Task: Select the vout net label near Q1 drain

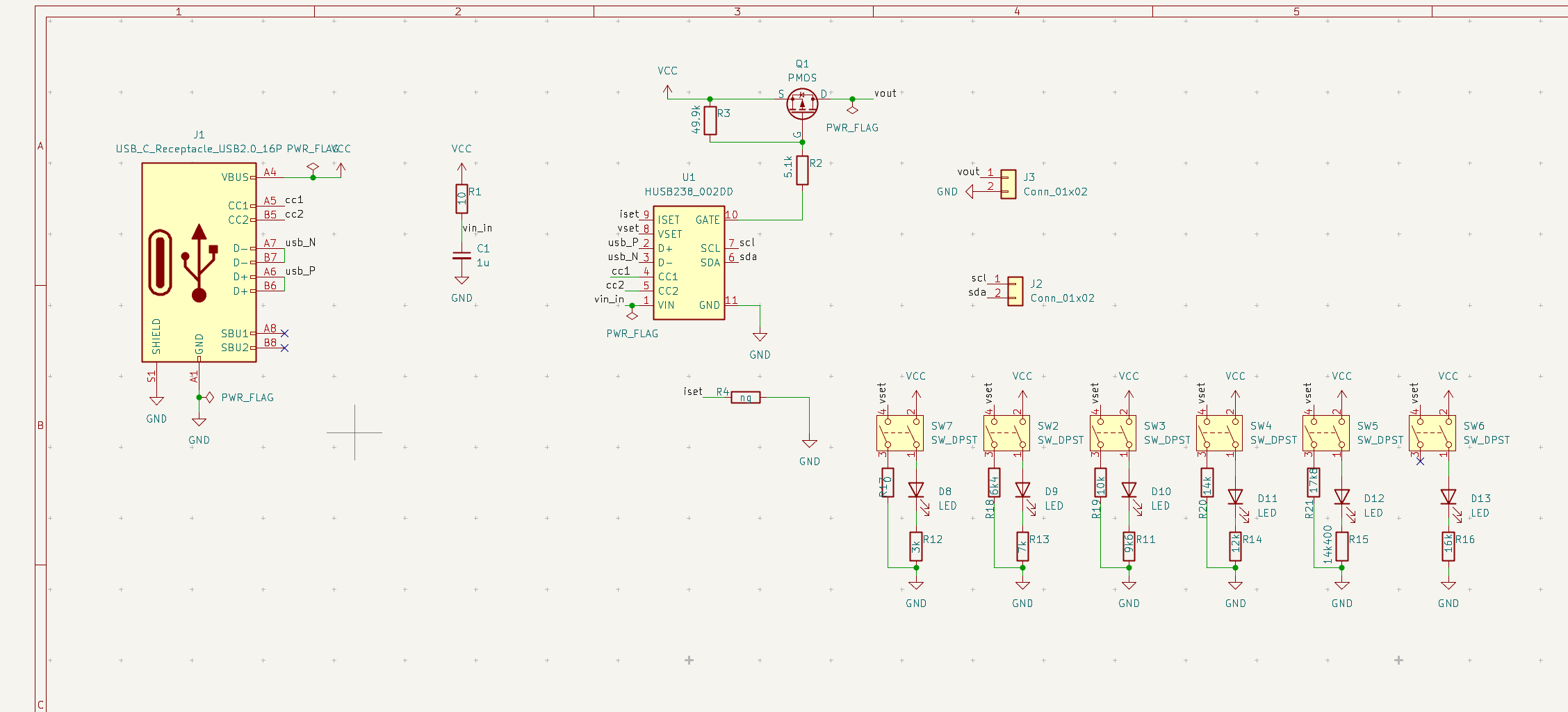Action: pyautogui.click(x=885, y=93)
